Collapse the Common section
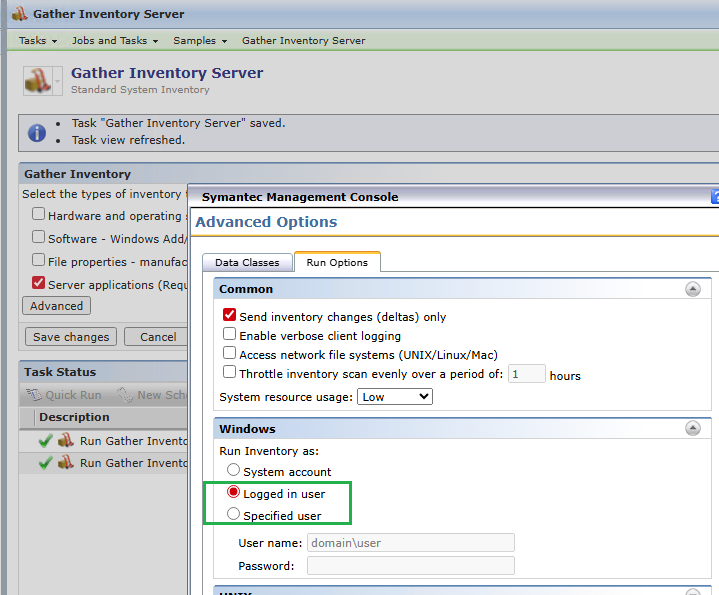The height and width of the screenshot is (595, 719). [x=693, y=289]
